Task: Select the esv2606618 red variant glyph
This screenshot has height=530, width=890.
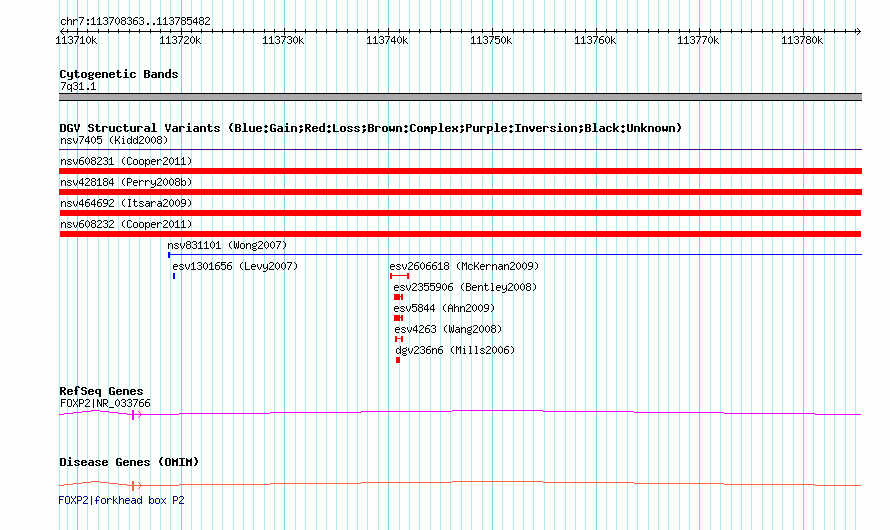Action: 400,276
